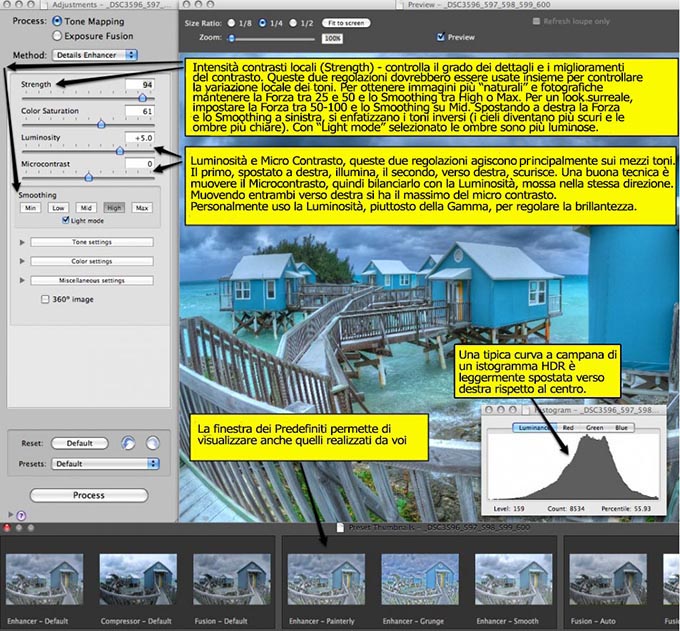680x631 pixels.
Task: Switch to Blue histogram tab
Action: 621,428
